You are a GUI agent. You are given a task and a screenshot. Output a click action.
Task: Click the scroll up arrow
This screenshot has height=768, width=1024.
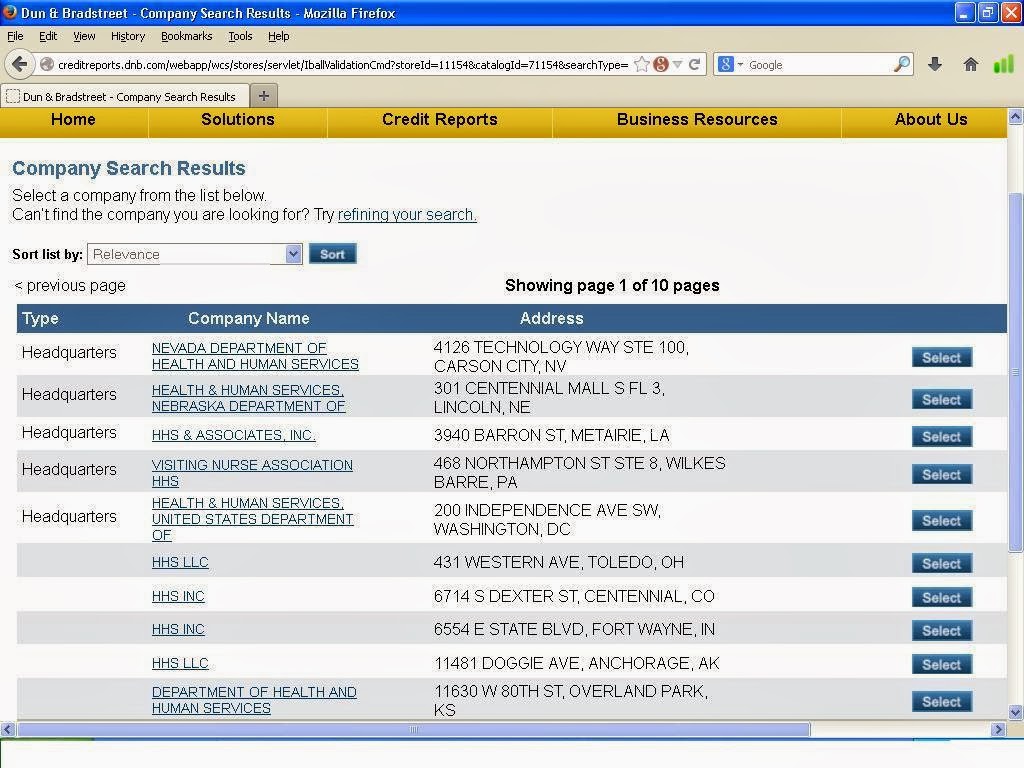(x=1016, y=117)
